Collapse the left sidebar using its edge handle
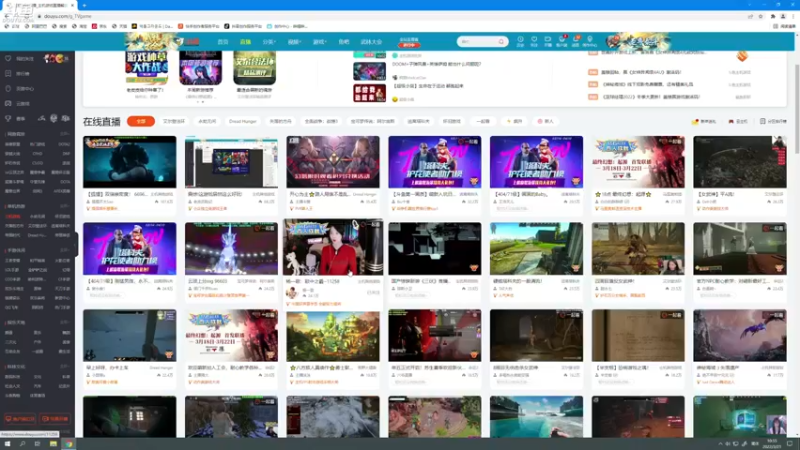The image size is (800, 450). [x=76, y=244]
